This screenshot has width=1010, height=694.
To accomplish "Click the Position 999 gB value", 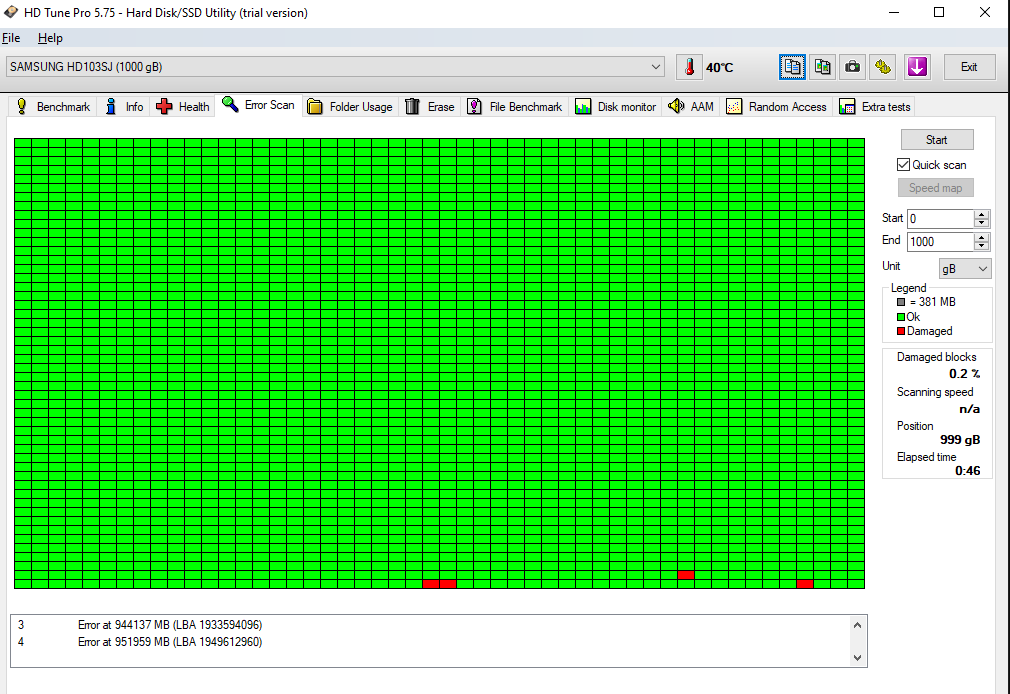I will (x=960, y=440).
